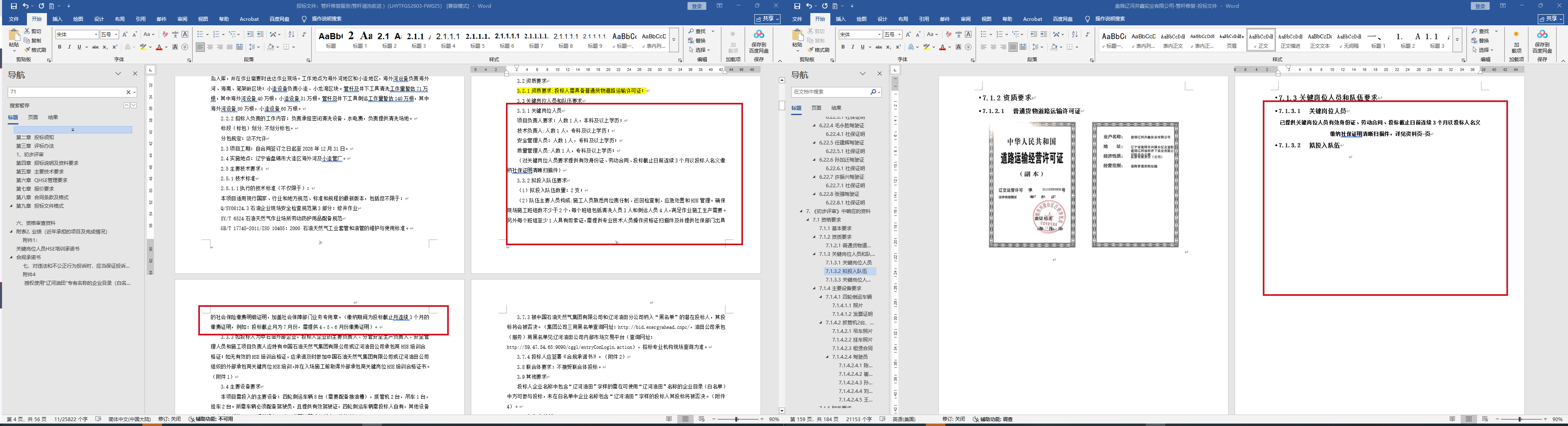Open the 审阅 ribbon tab in the left window

click(182, 19)
